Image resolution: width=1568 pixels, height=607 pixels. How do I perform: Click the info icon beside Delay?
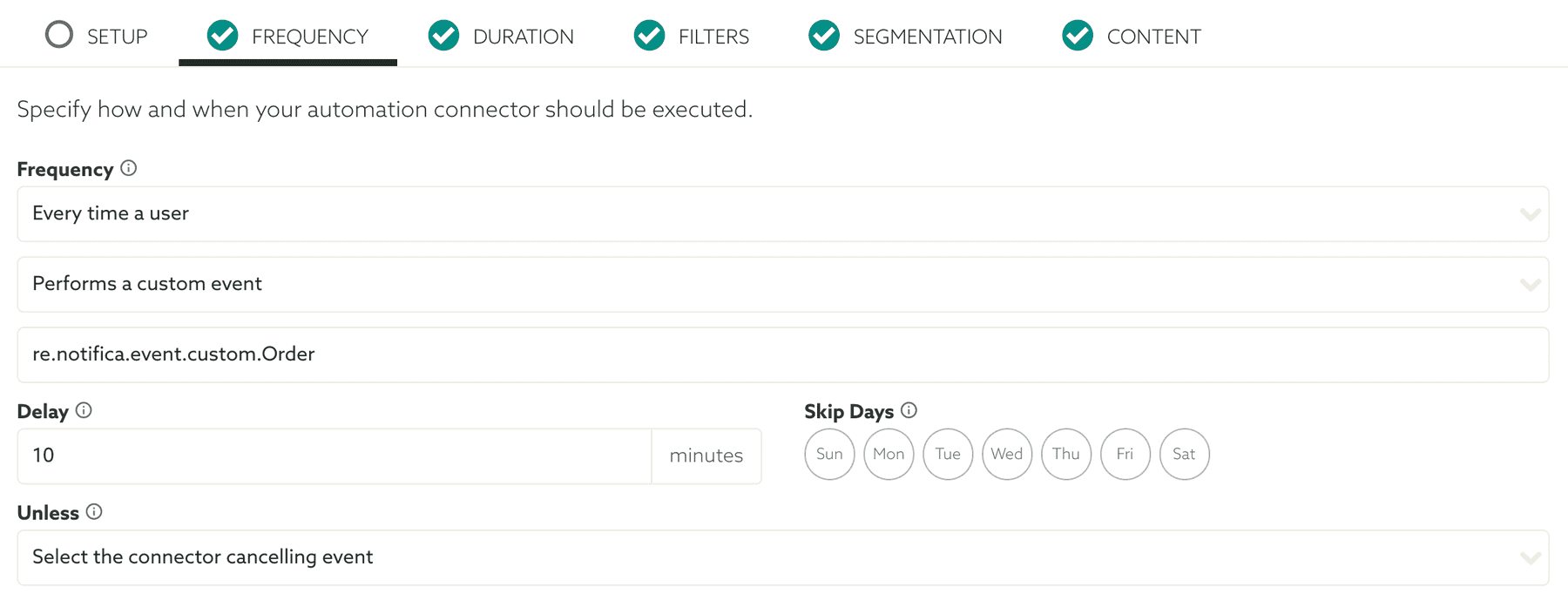[x=84, y=411]
